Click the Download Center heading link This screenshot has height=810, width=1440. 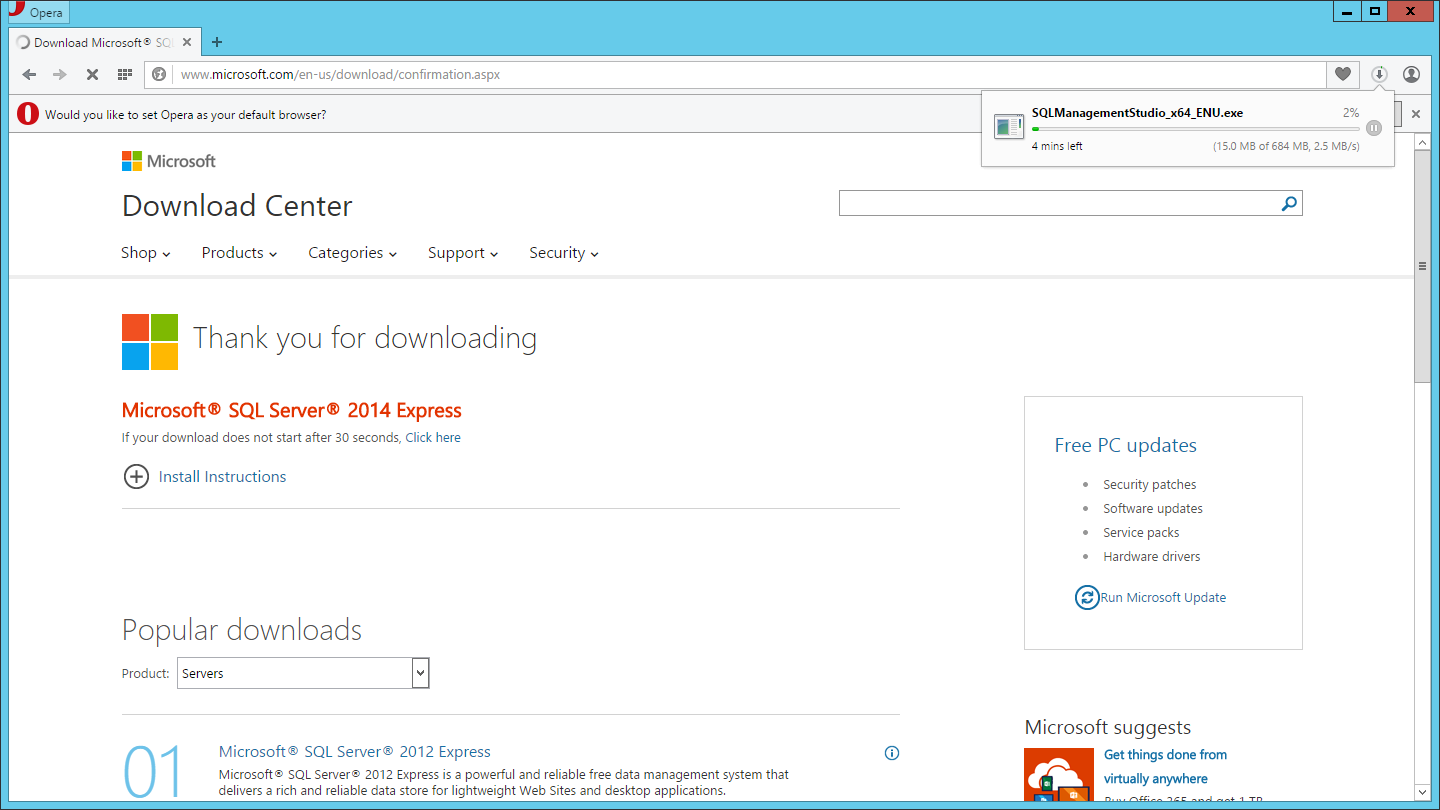coord(237,206)
